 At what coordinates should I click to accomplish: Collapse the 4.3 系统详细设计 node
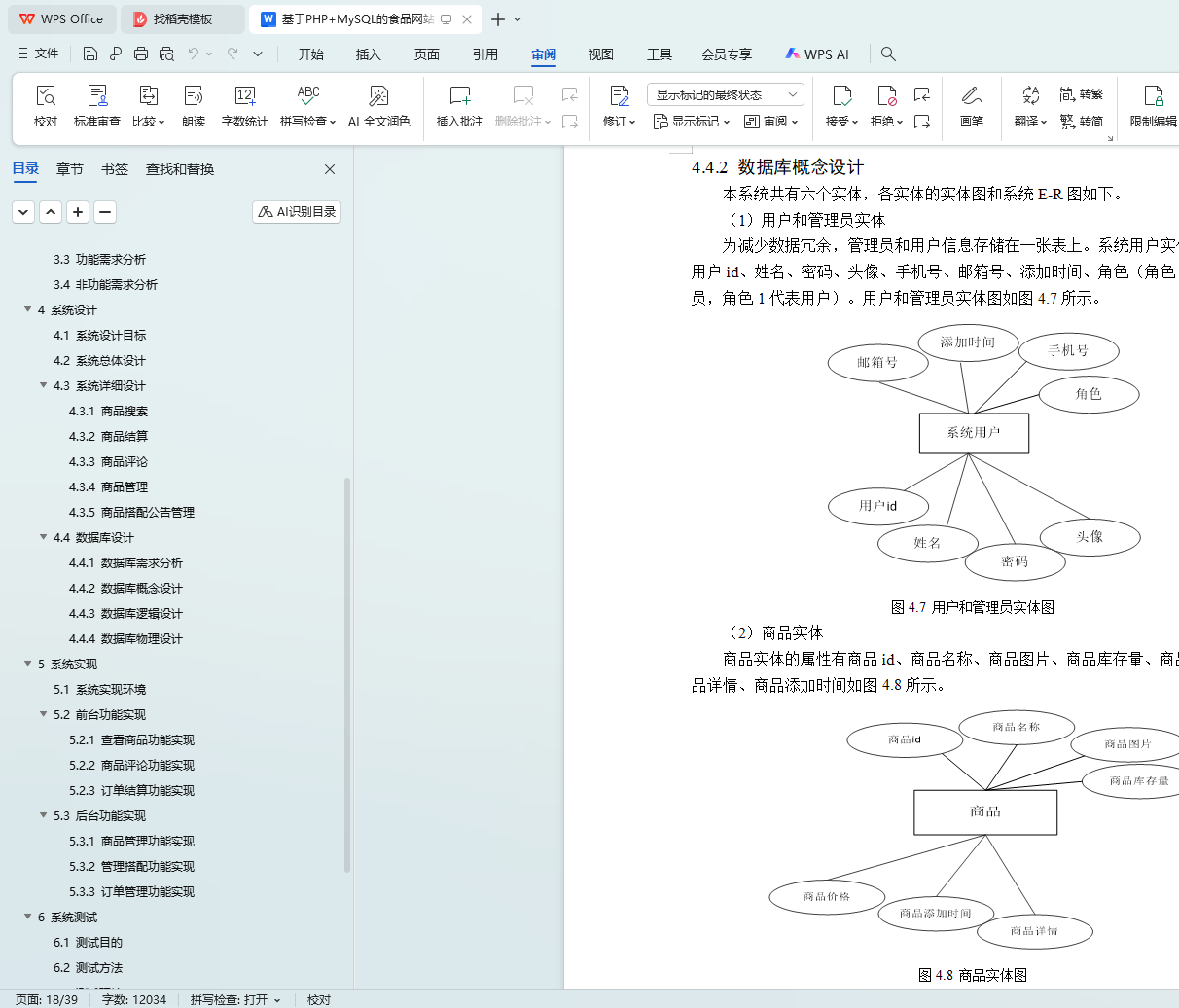pyautogui.click(x=44, y=385)
